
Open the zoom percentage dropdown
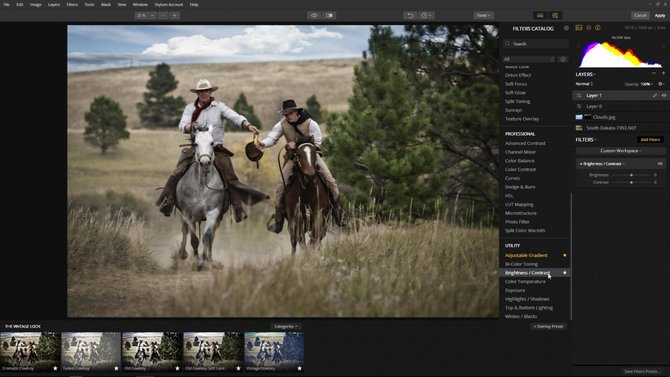coord(145,15)
